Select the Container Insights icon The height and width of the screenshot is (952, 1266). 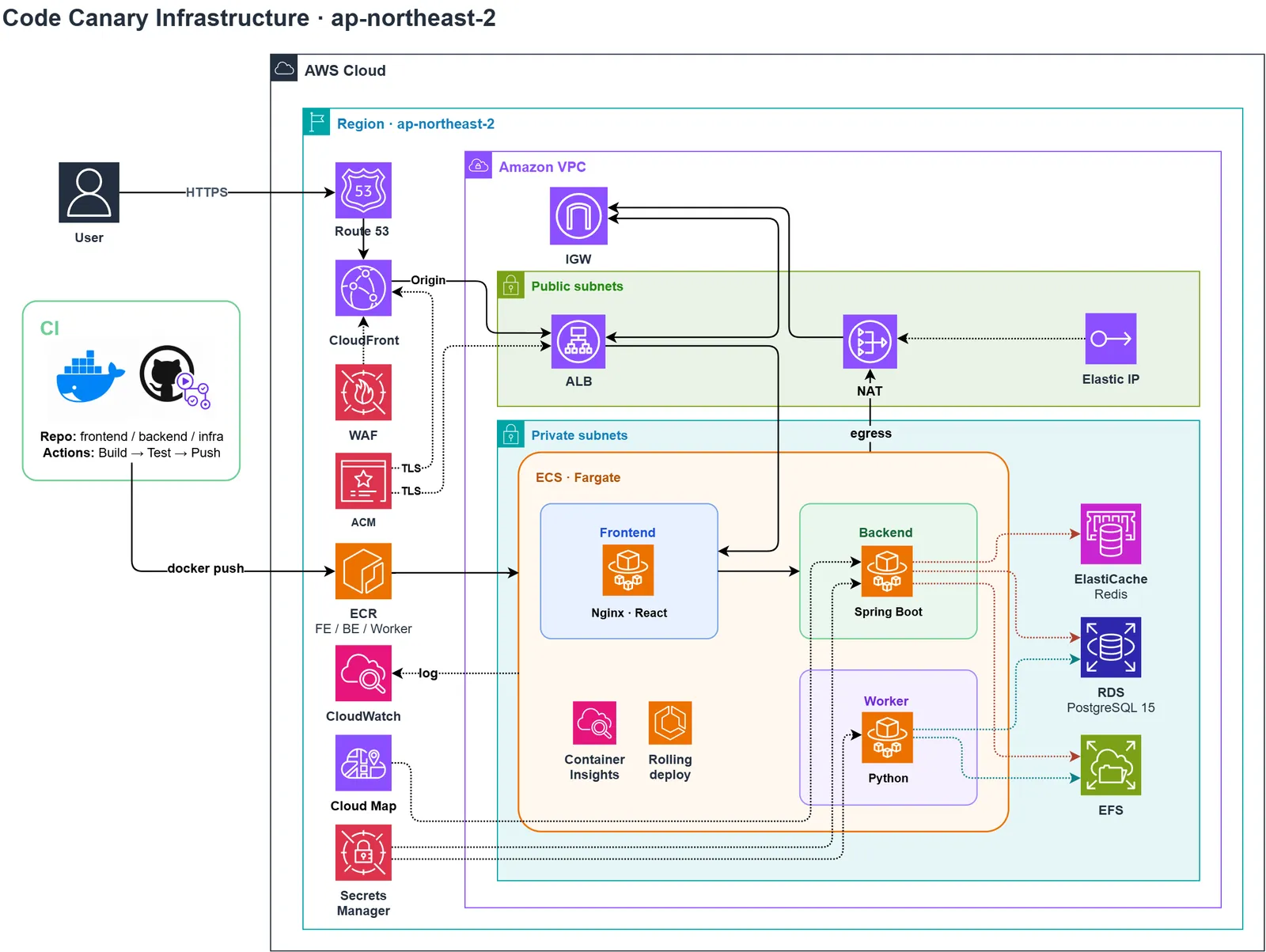click(594, 723)
